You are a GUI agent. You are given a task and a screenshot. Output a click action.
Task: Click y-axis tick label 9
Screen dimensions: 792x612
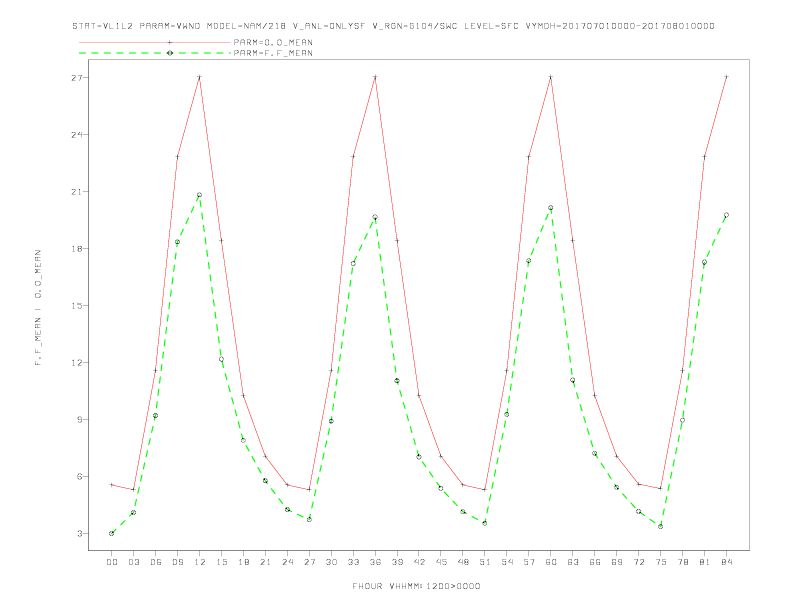[79, 420]
